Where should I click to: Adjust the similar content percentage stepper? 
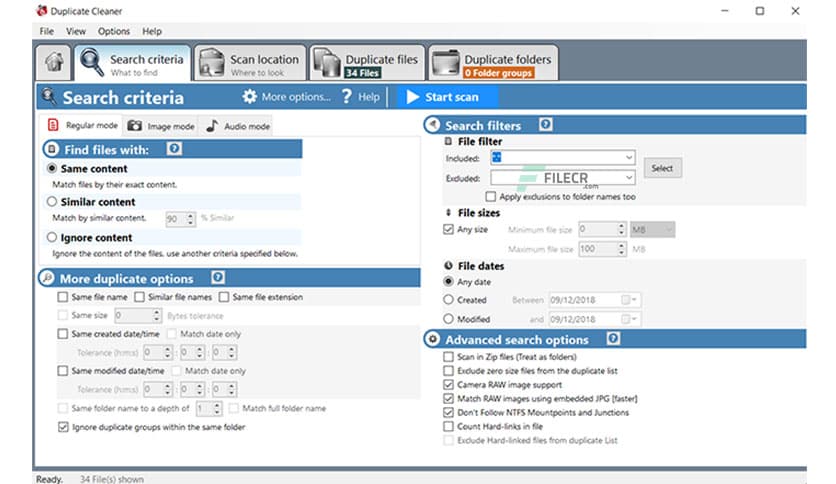tap(190, 219)
